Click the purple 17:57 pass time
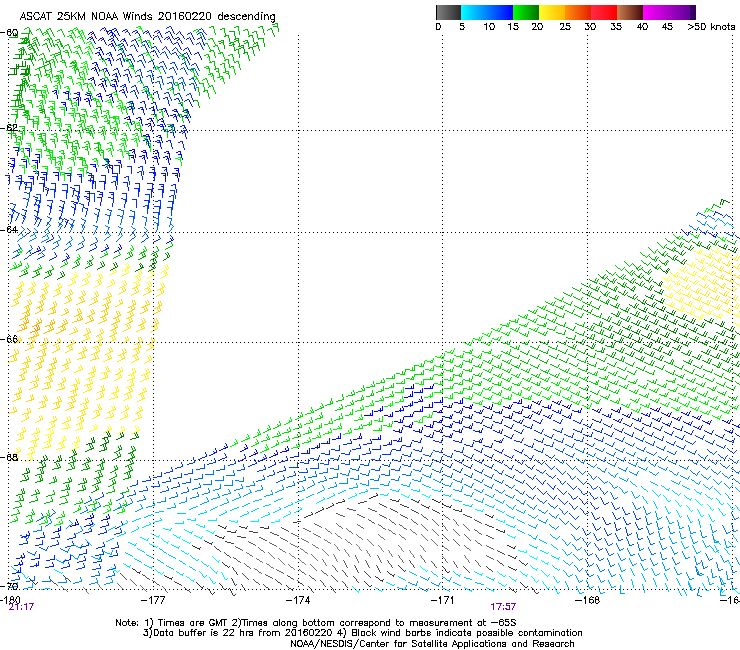 [x=503, y=607]
